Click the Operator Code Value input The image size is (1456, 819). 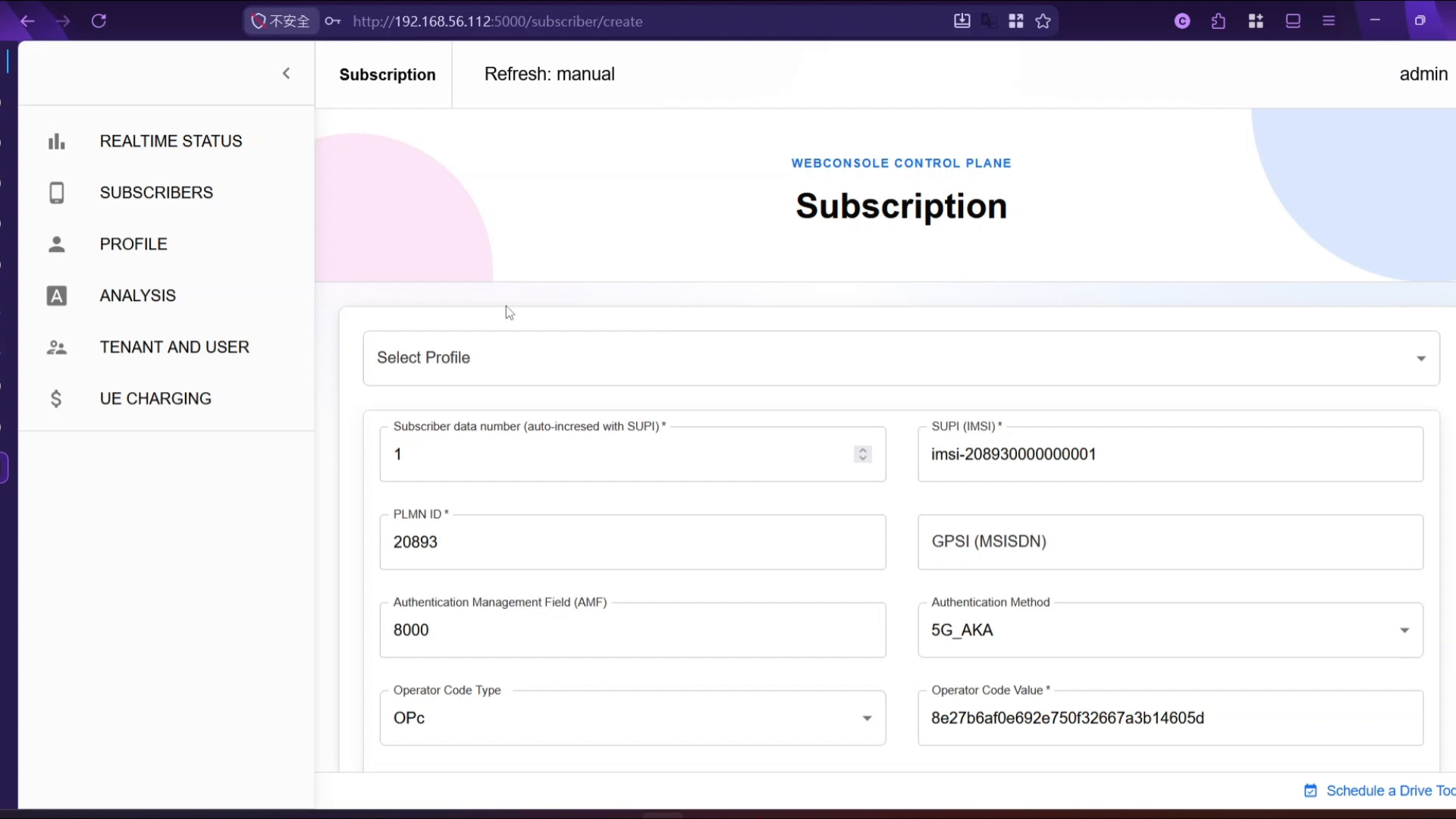pyautogui.click(x=1170, y=718)
